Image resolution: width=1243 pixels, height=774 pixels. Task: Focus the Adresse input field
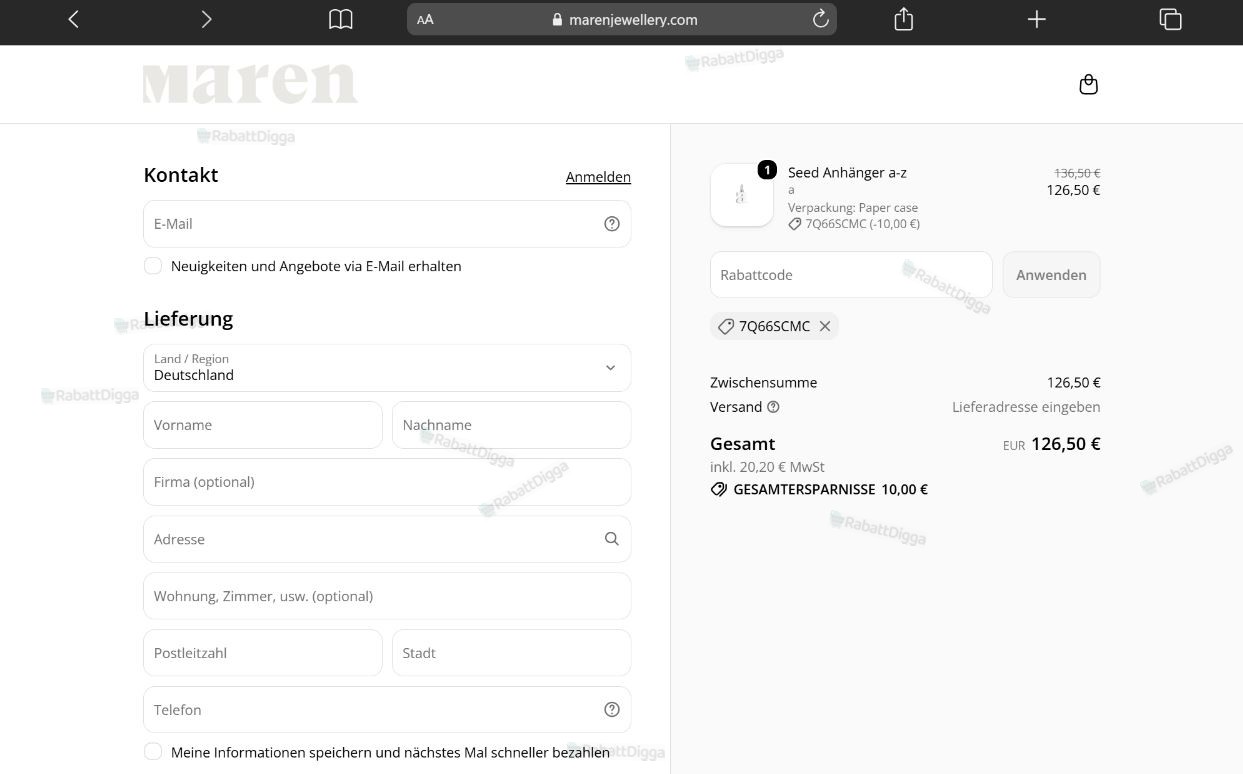pos(387,539)
